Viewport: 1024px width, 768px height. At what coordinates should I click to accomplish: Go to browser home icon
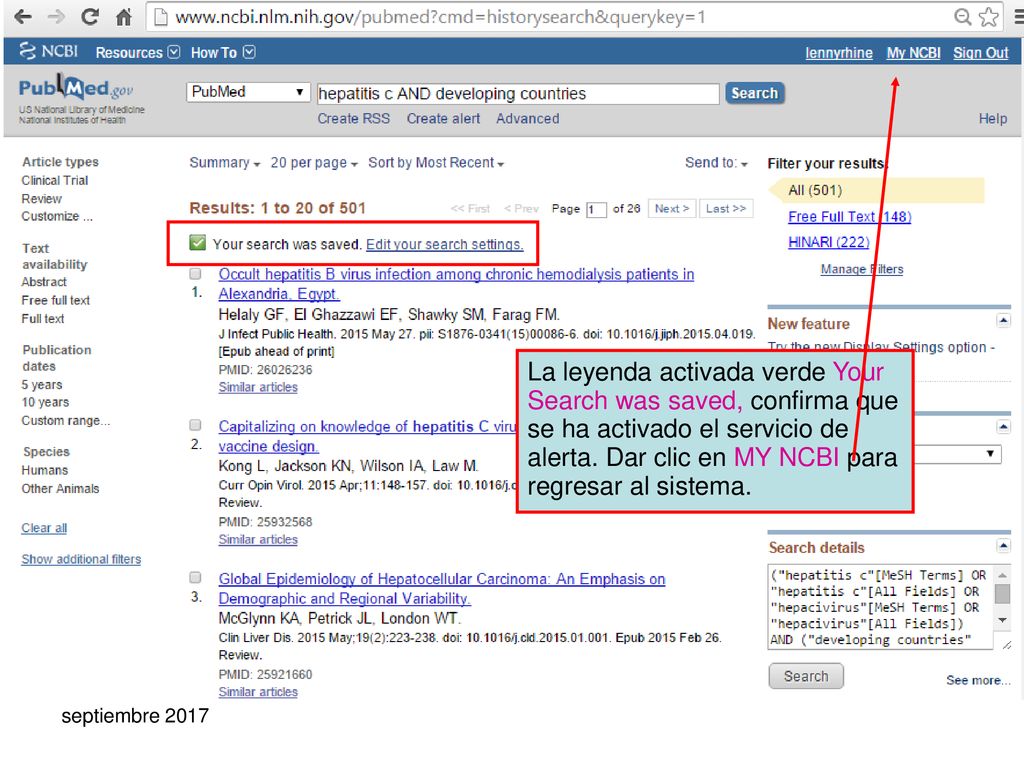[x=123, y=16]
